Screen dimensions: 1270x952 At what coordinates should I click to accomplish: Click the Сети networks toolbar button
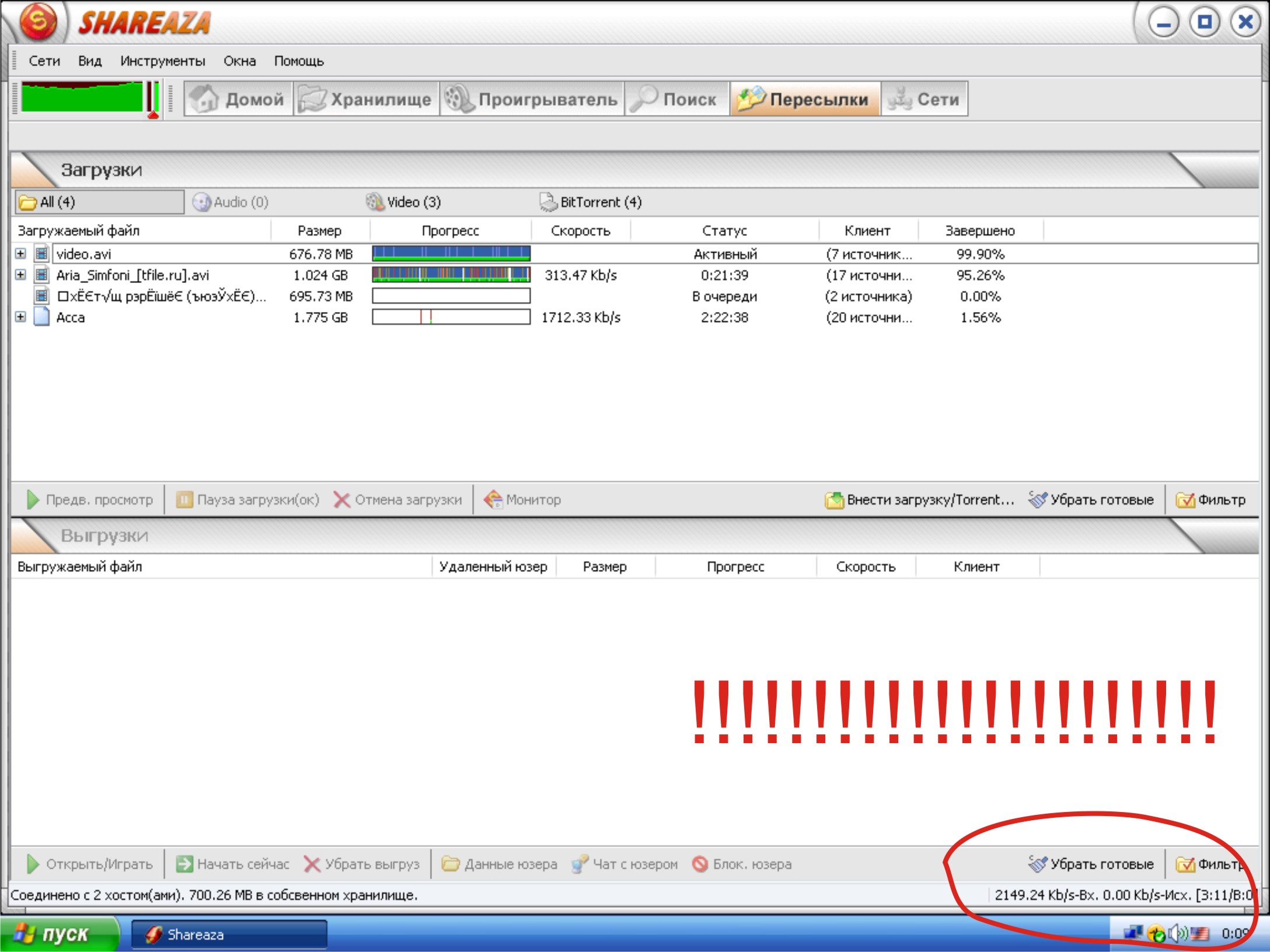click(924, 99)
